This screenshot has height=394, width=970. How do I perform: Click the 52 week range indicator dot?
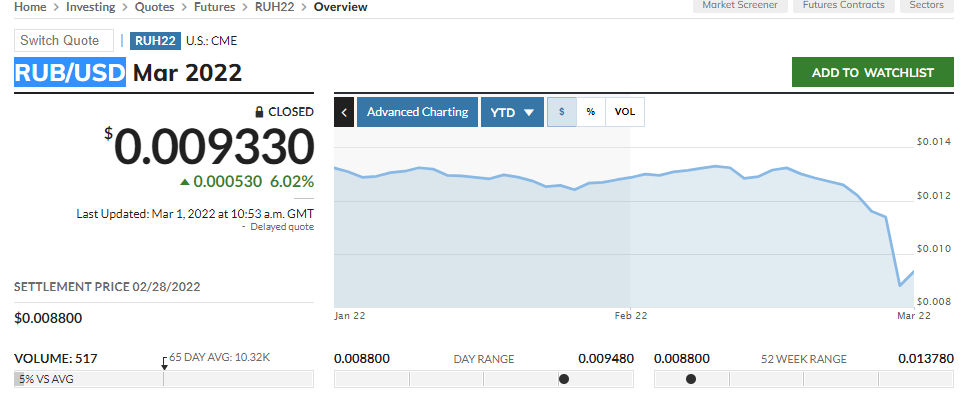pyautogui.click(x=690, y=379)
